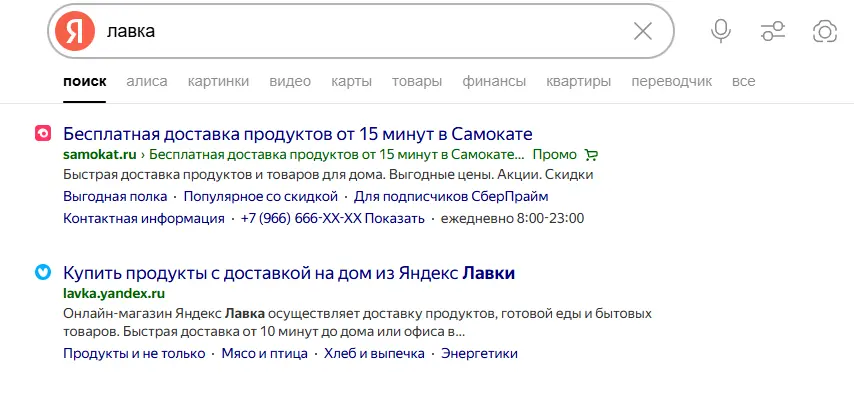Go to the "квартиры" tab
Screen dimensions: 854x395
(578, 82)
